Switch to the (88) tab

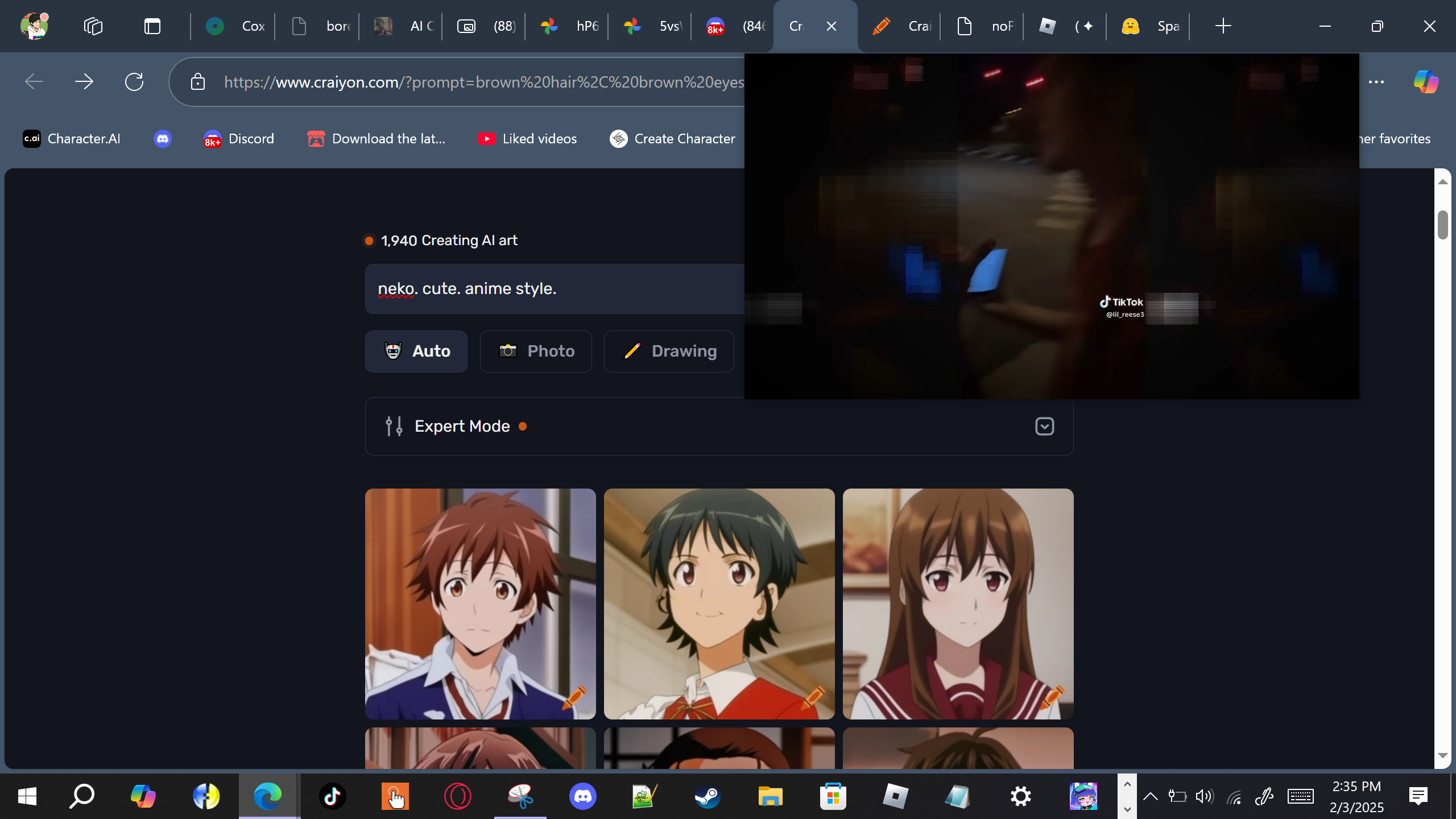486,26
